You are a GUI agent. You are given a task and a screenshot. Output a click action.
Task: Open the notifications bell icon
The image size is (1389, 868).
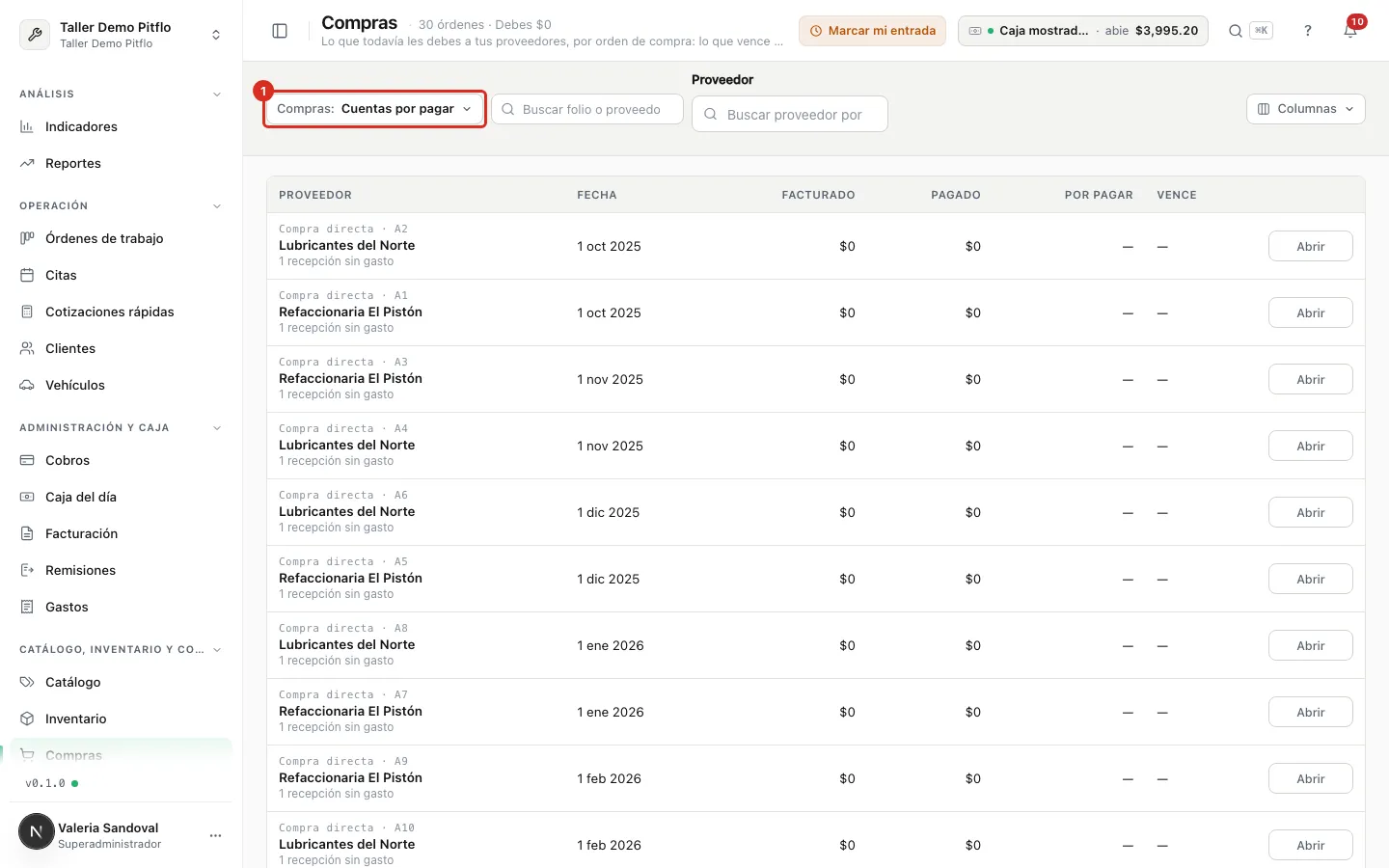[x=1350, y=31]
